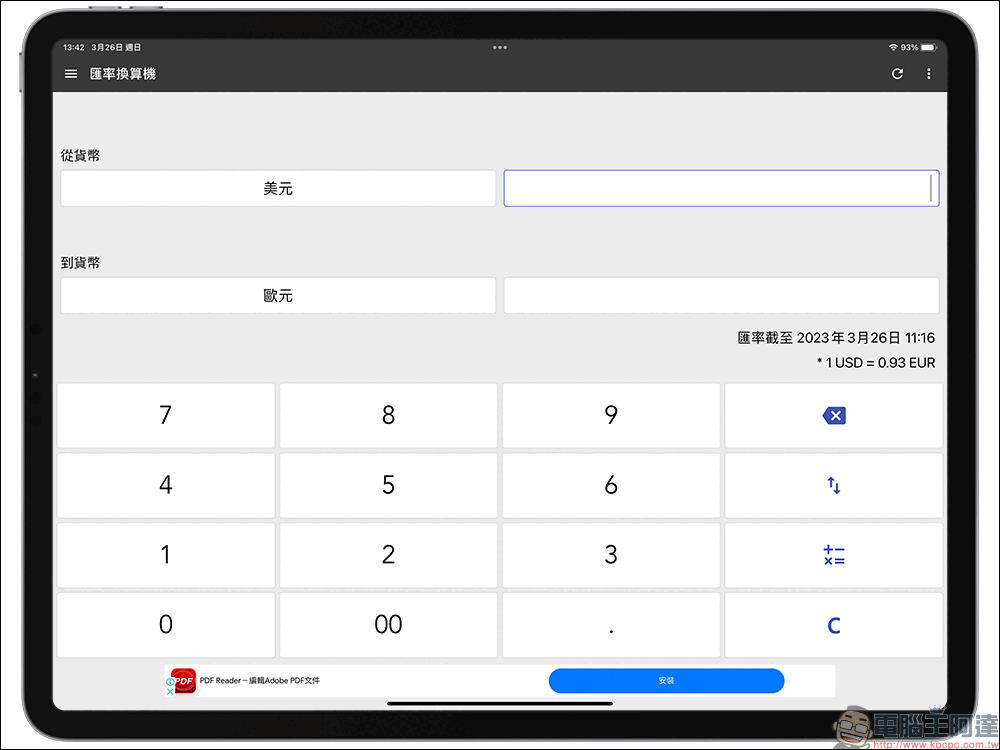Tap number key 1

point(166,555)
